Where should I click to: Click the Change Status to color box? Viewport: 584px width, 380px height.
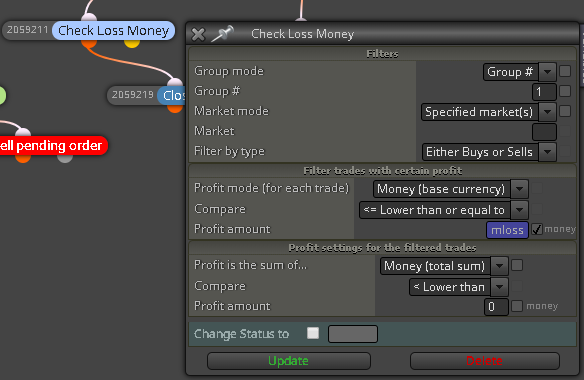pyautogui.click(x=353, y=334)
